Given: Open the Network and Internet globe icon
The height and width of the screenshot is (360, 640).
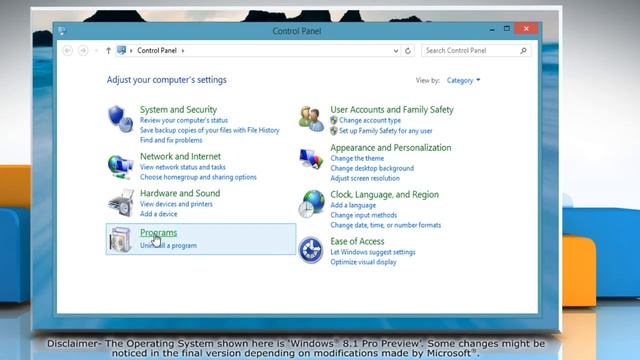Looking at the screenshot, I should point(120,167).
